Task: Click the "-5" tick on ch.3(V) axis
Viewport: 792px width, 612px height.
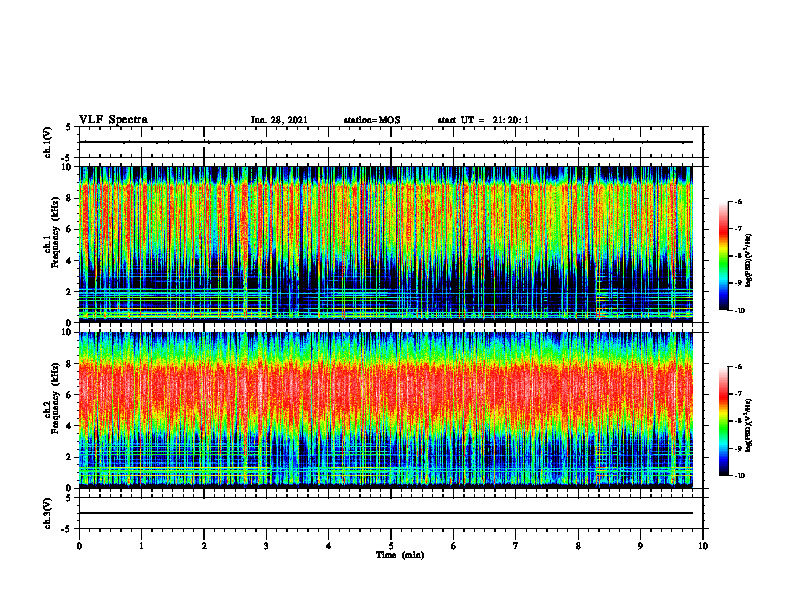Action: [66, 529]
